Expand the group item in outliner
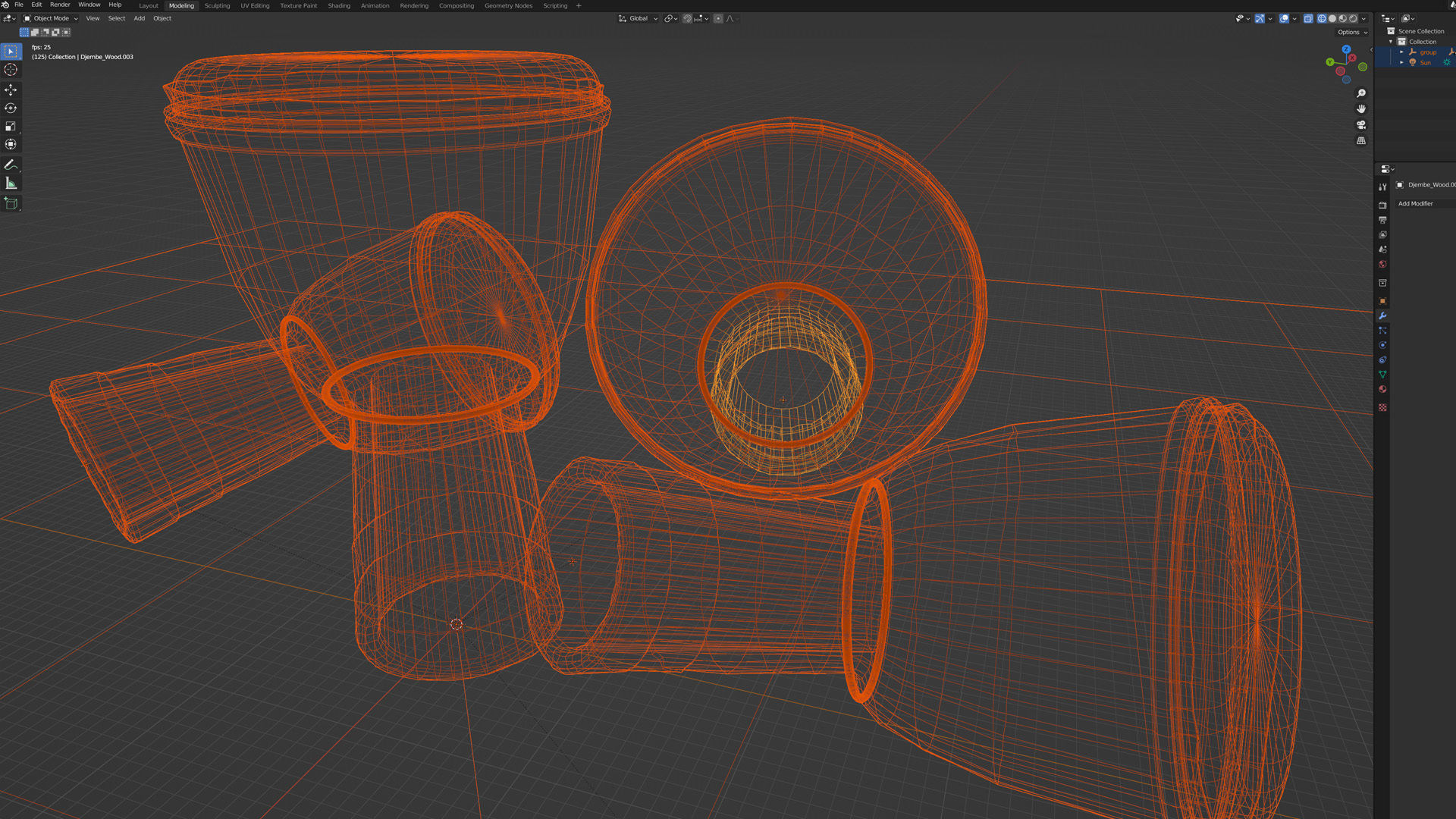The image size is (1456, 819). pyautogui.click(x=1401, y=52)
